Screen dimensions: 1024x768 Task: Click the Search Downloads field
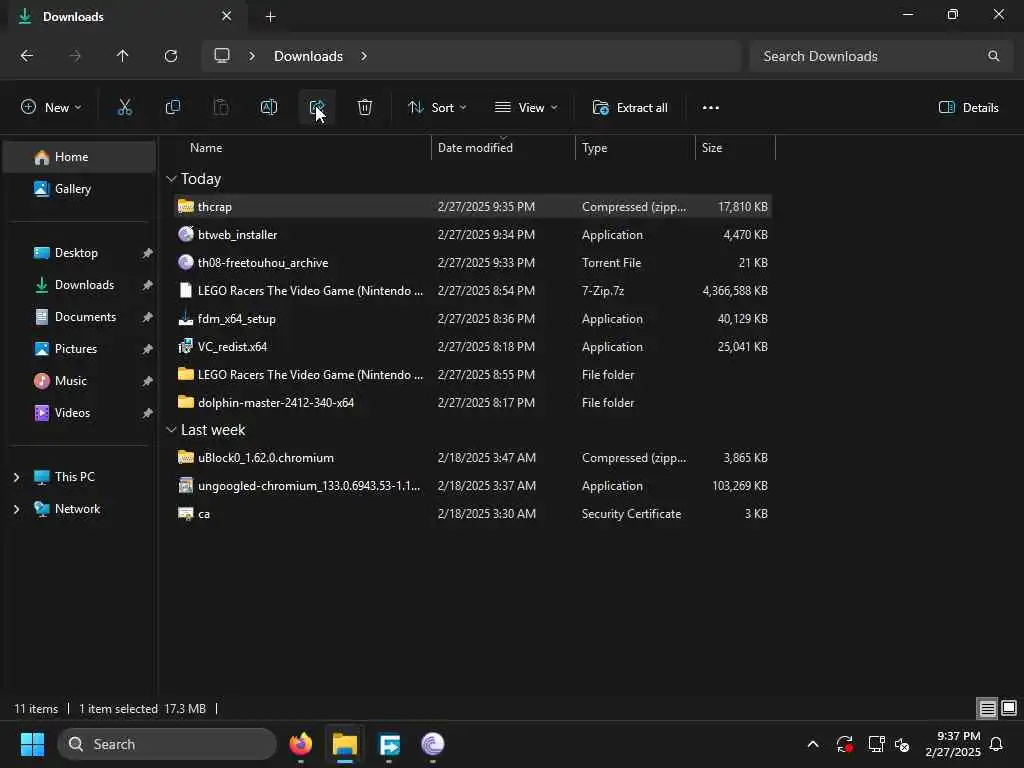point(880,56)
